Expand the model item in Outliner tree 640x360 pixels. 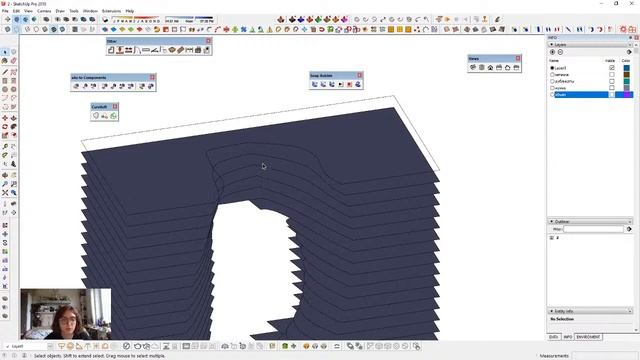[x=552, y=238]
